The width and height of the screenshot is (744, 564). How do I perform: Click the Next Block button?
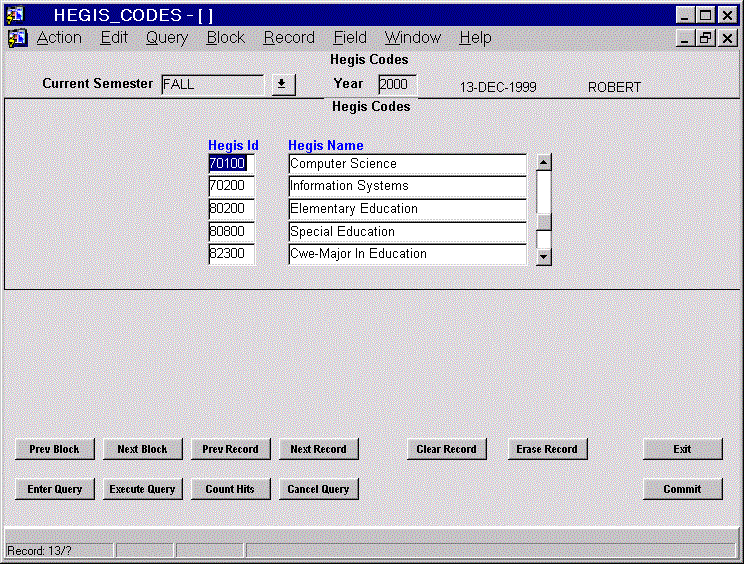pos(142,449)
